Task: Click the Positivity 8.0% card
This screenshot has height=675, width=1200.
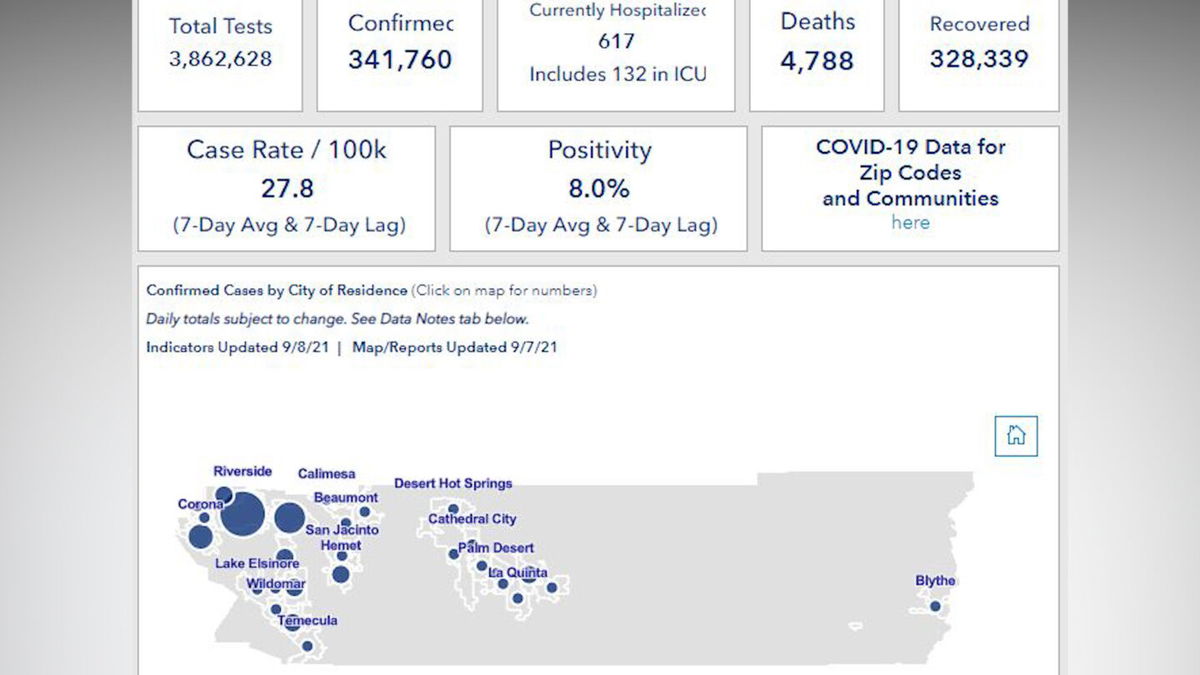Action: tap(599, 188)
